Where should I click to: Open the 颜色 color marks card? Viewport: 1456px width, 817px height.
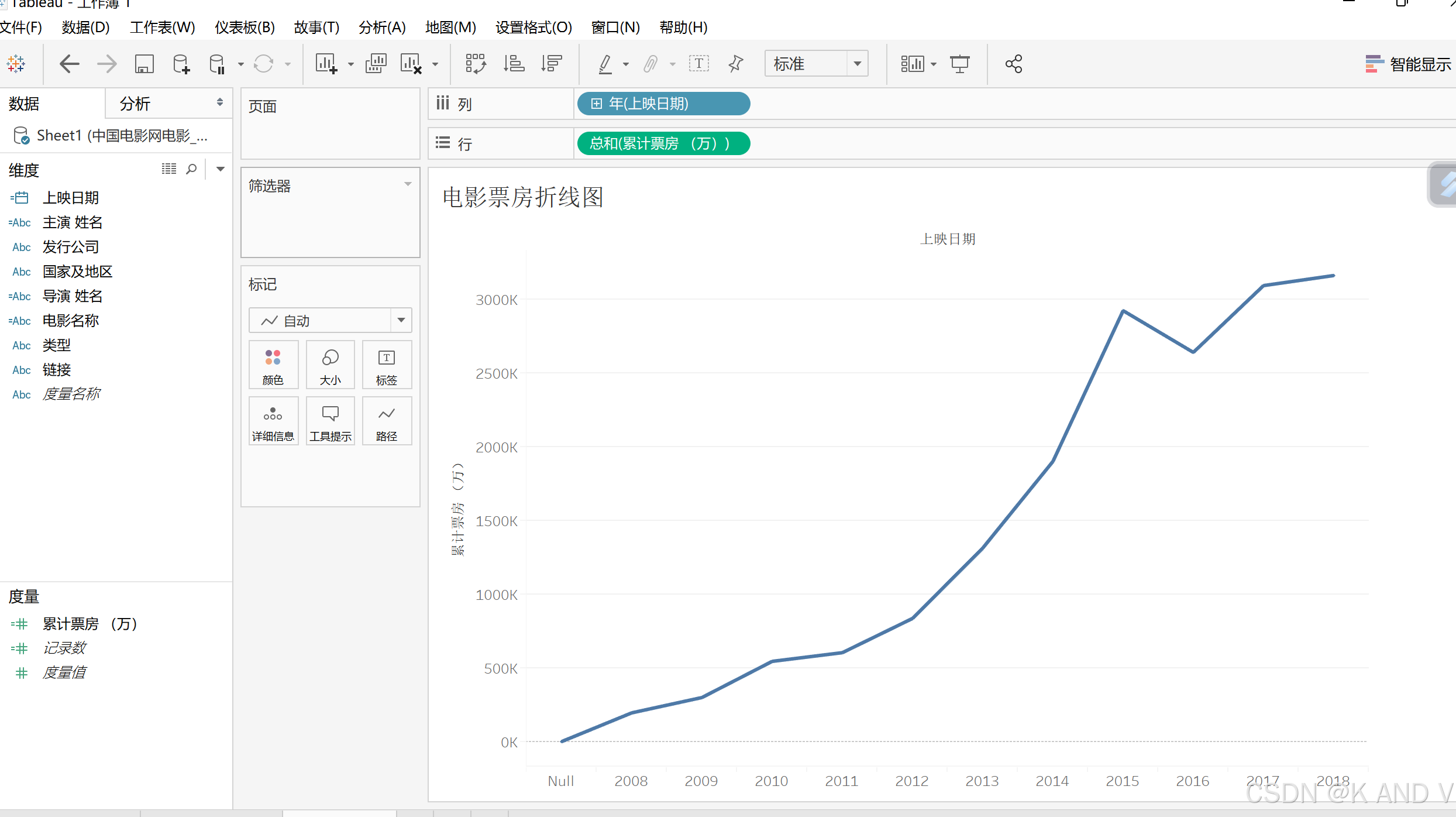coord(273,365)
